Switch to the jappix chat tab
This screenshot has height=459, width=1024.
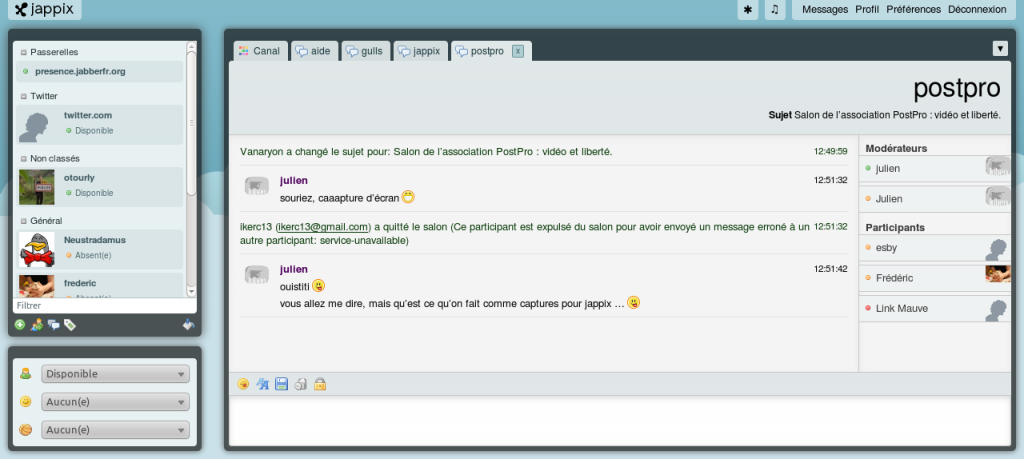point(421,51)
